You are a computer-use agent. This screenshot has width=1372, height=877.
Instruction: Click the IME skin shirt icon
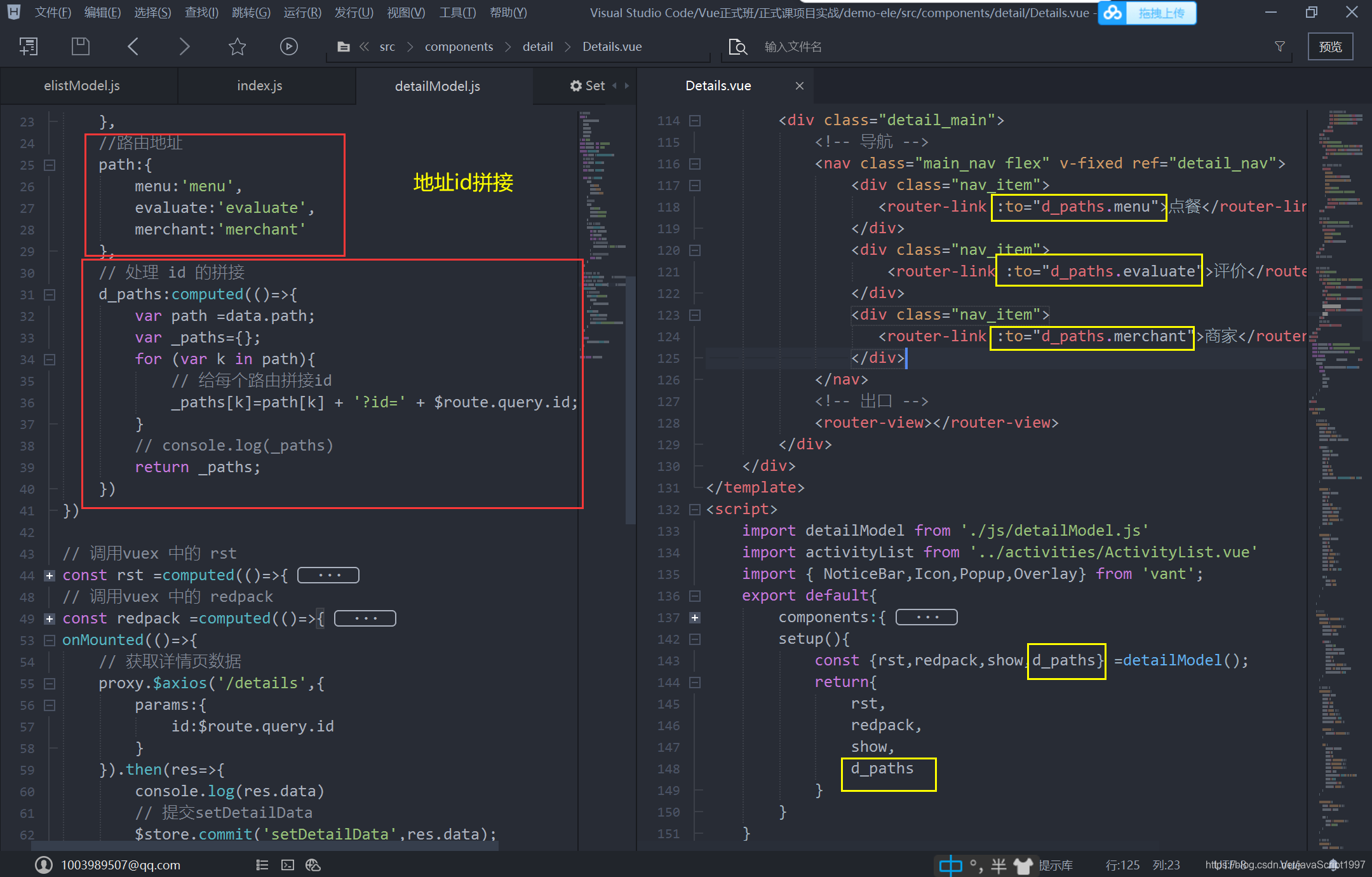[x=1023, y=865]
